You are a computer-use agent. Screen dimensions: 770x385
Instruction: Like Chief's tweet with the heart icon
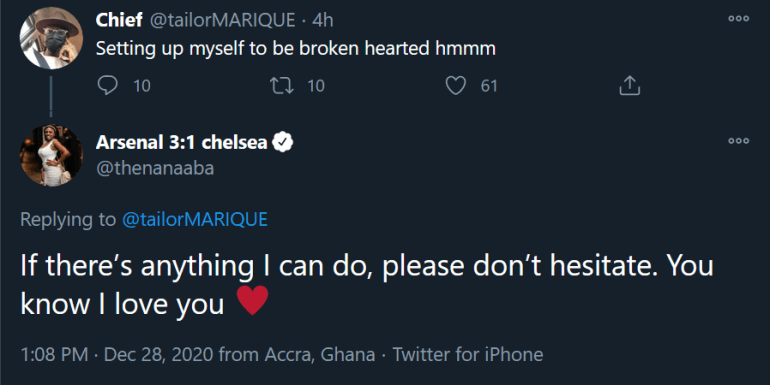point(455,86)
